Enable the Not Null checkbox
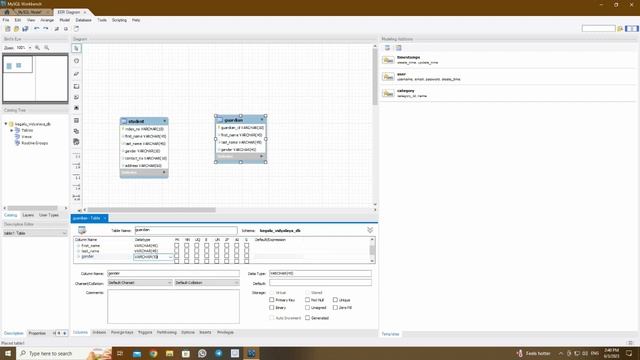Image resolution: width=640 pixels, height=360 pixels. 307,300
